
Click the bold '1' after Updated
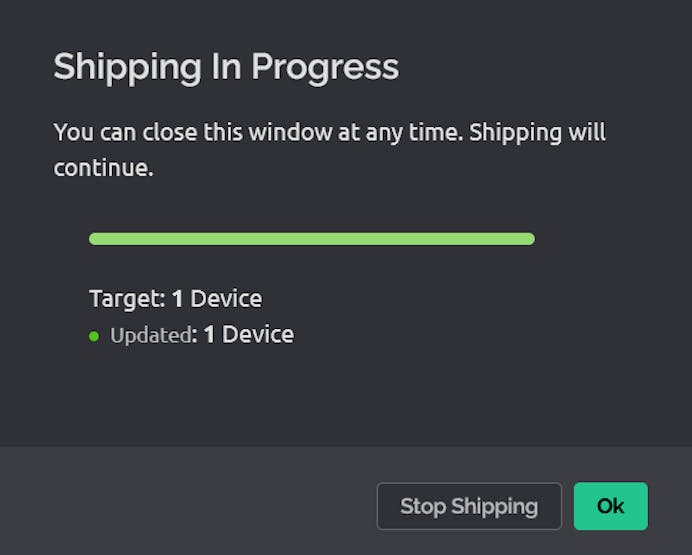pos(209,335)
